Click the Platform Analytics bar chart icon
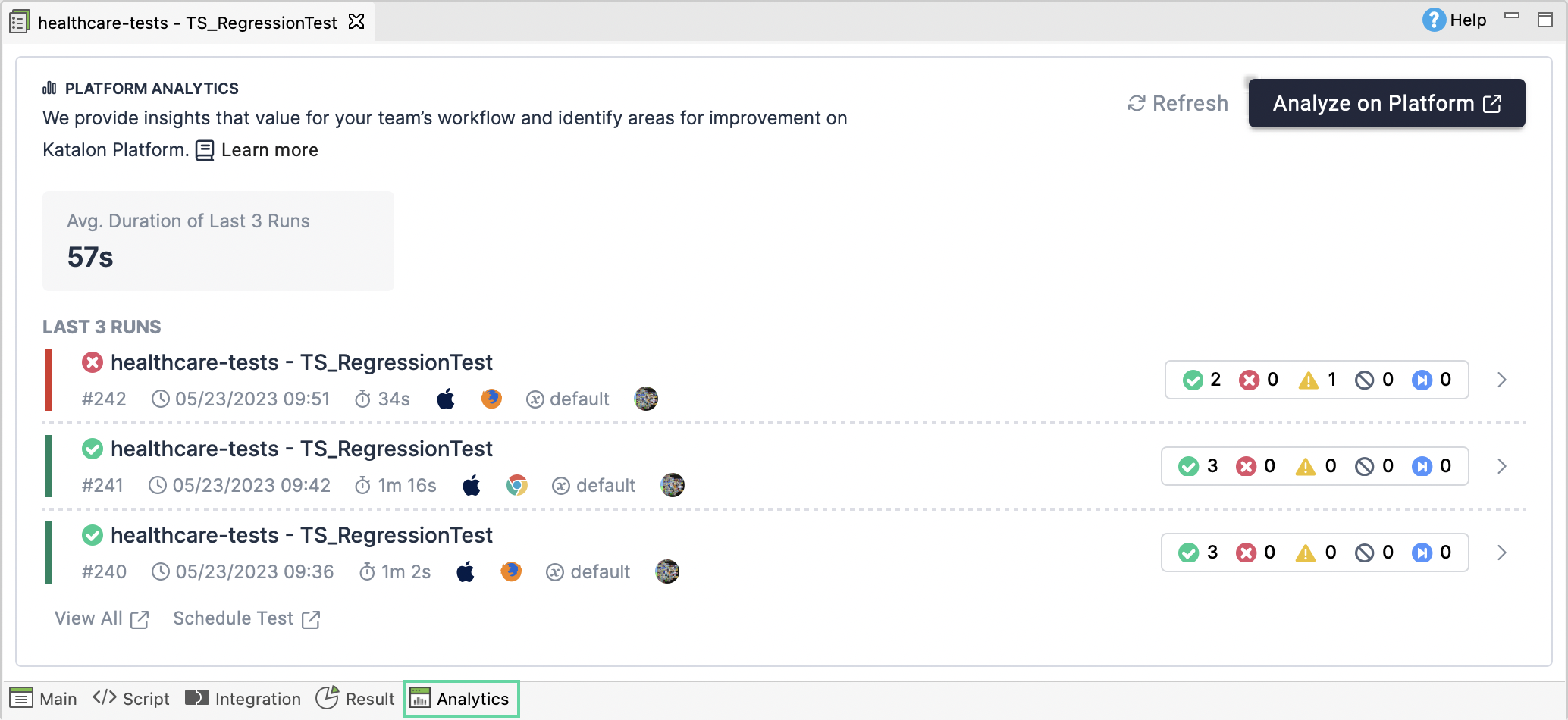This screenshot has width=1568, height=720. tap(49, 88)
